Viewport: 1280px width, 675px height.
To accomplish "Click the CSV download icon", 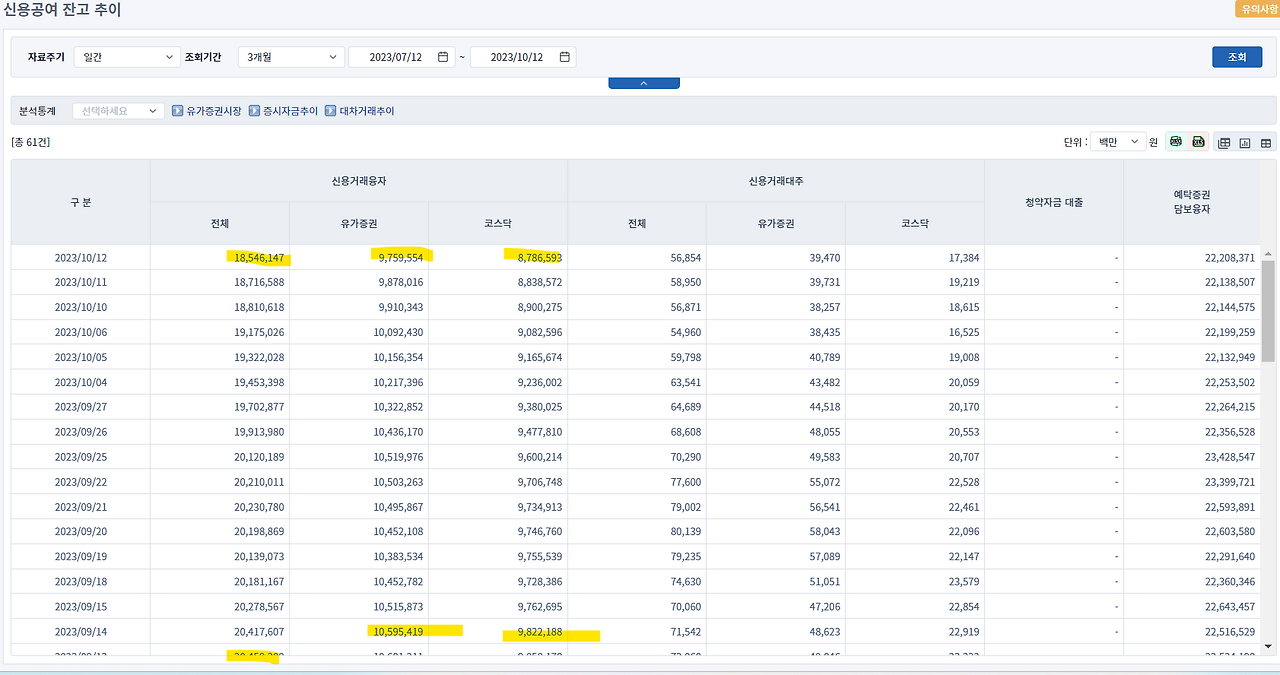I will tap(1176, 141).
